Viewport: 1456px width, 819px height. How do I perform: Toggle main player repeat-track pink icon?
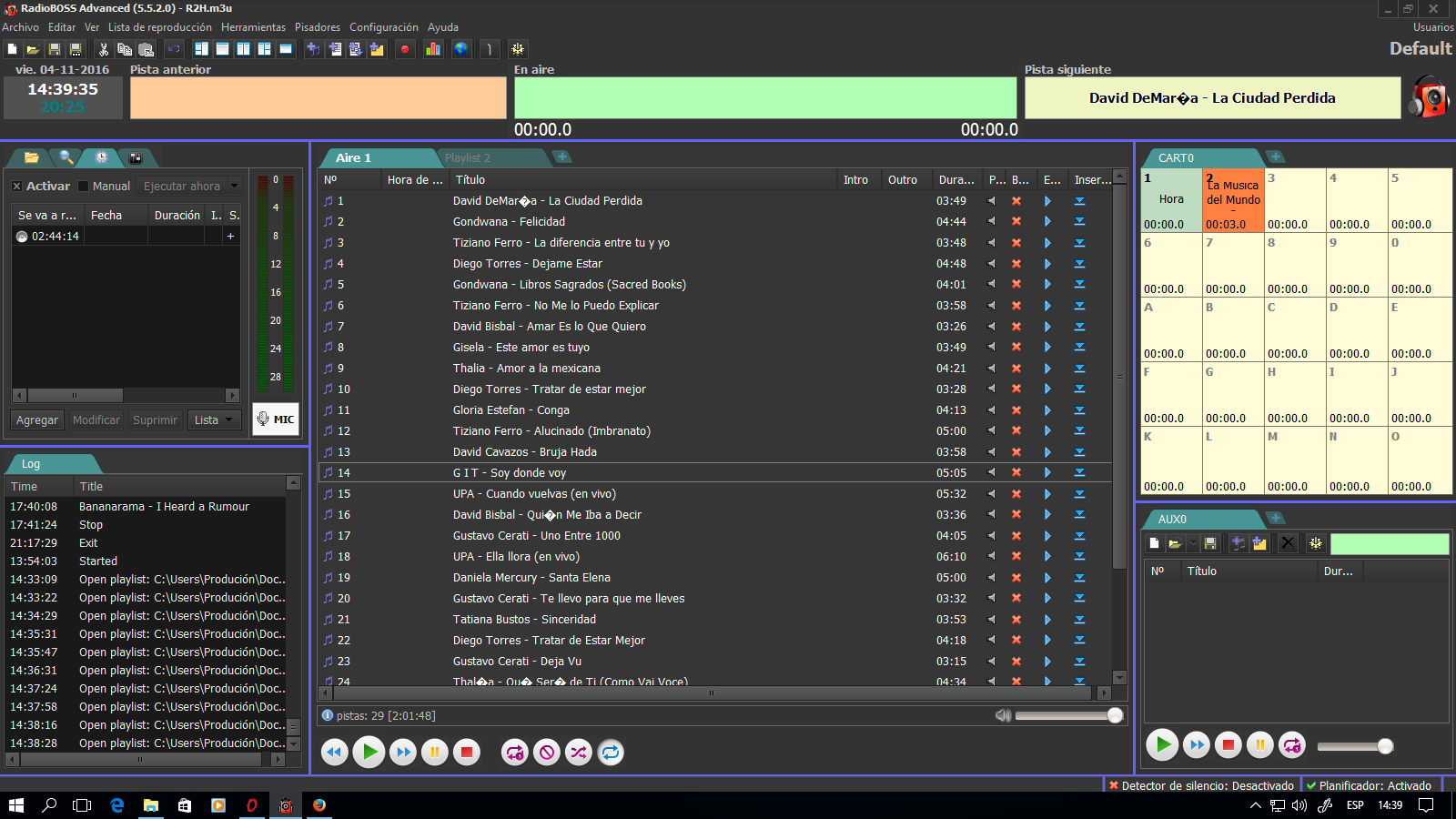515,752
